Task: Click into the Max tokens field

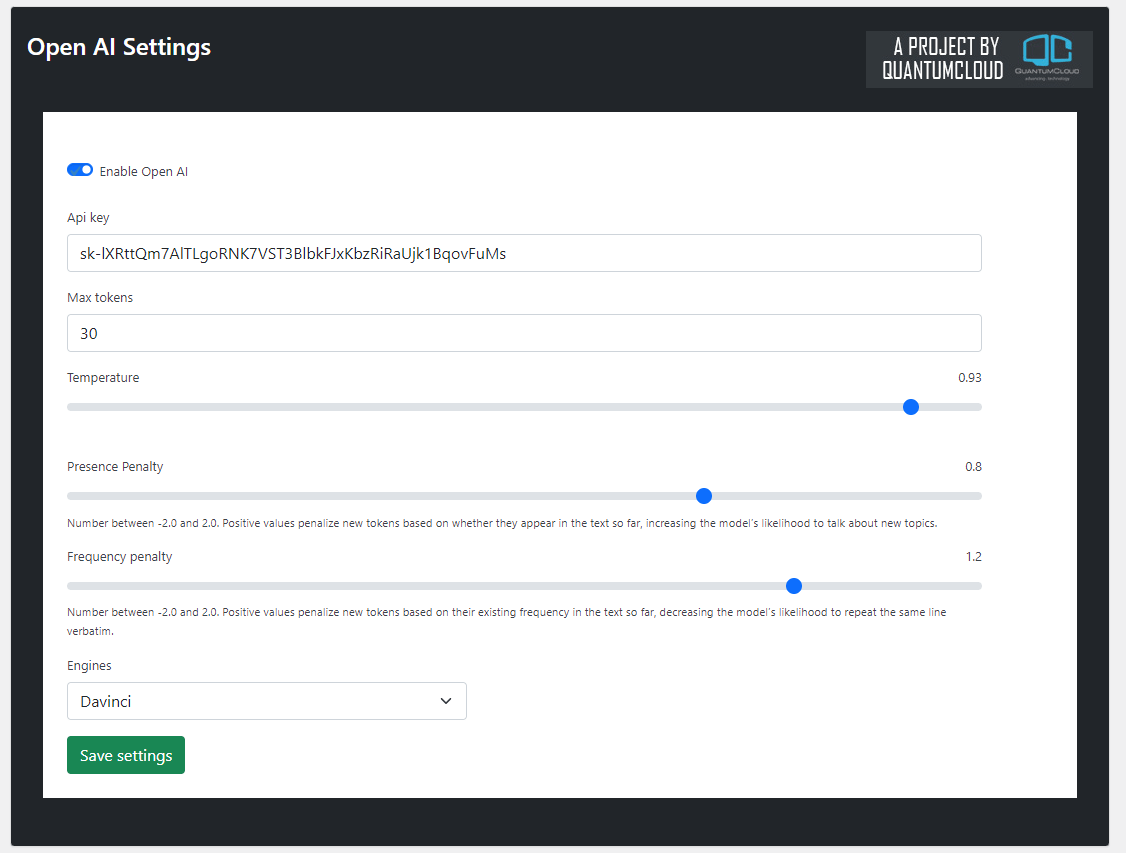Action: (x=524, y=333)
